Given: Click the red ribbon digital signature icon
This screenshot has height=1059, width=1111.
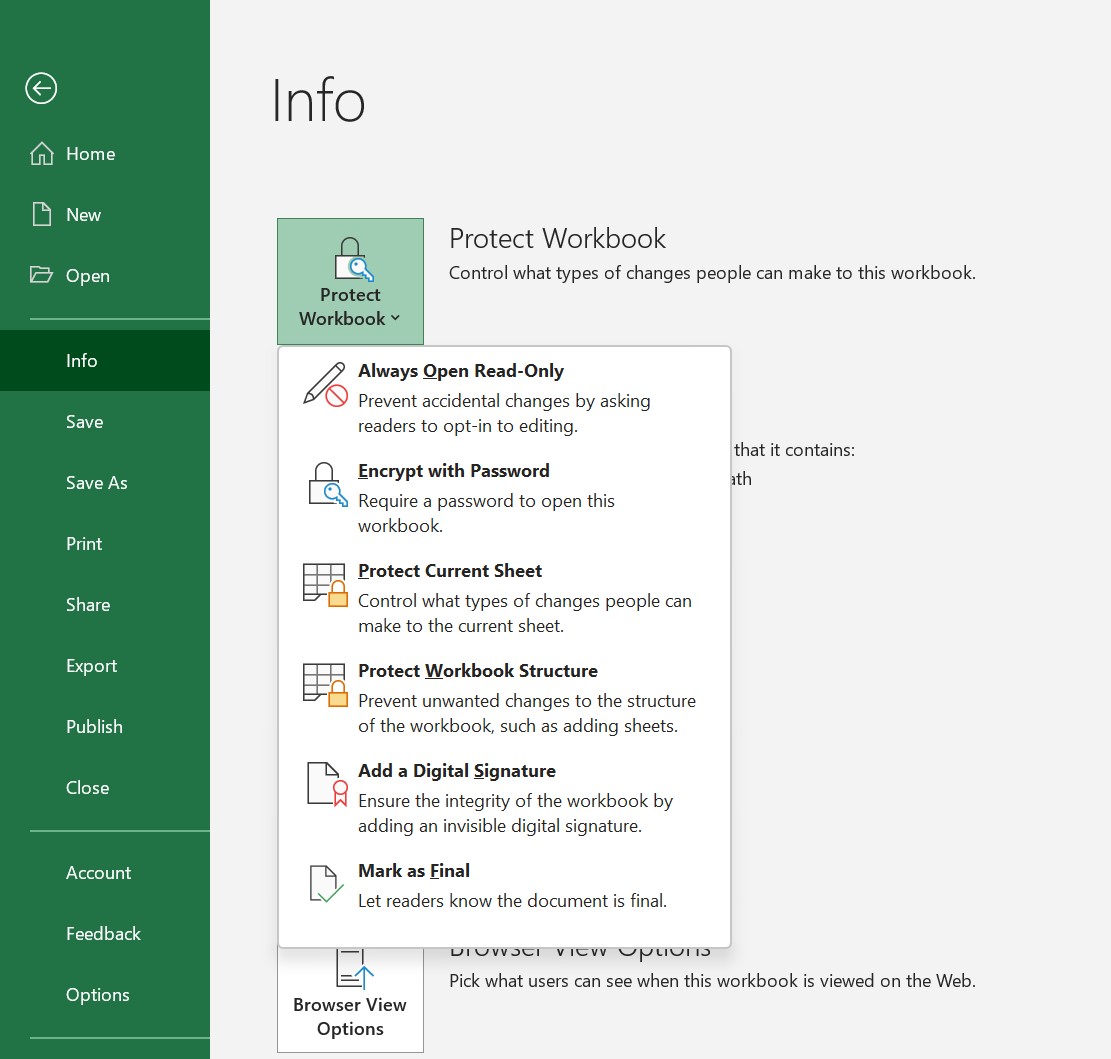Looking at the screenshot, I should pyautogui.click(x=324, y=784).
